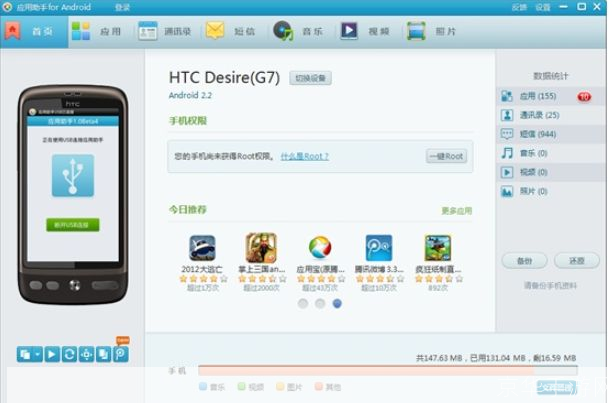Viewport: 612px width, 403px height.
Task: Select the third recommendation page dot
Action: (337, 304)
